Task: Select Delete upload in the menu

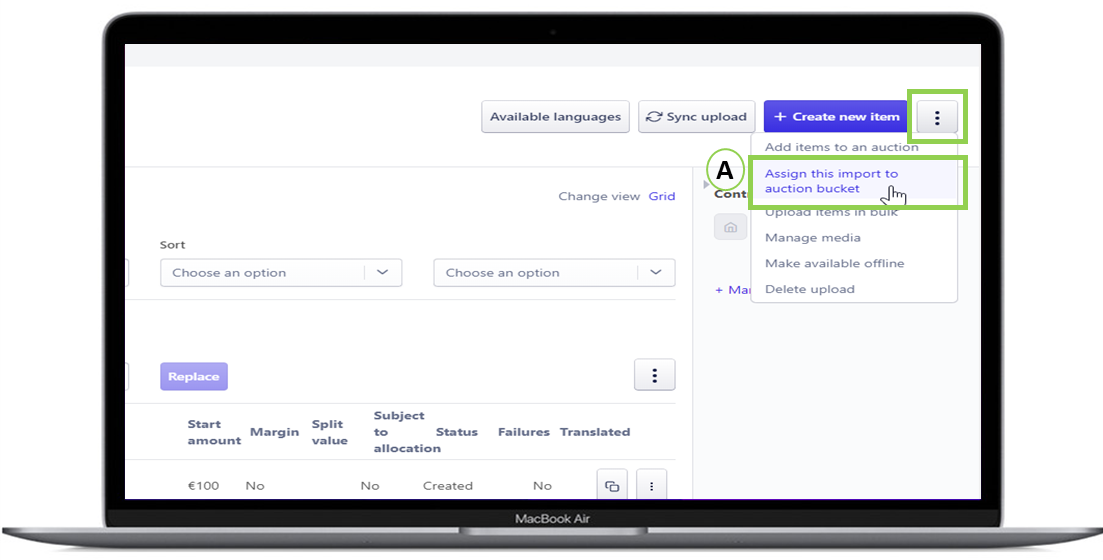Action: 809,290
